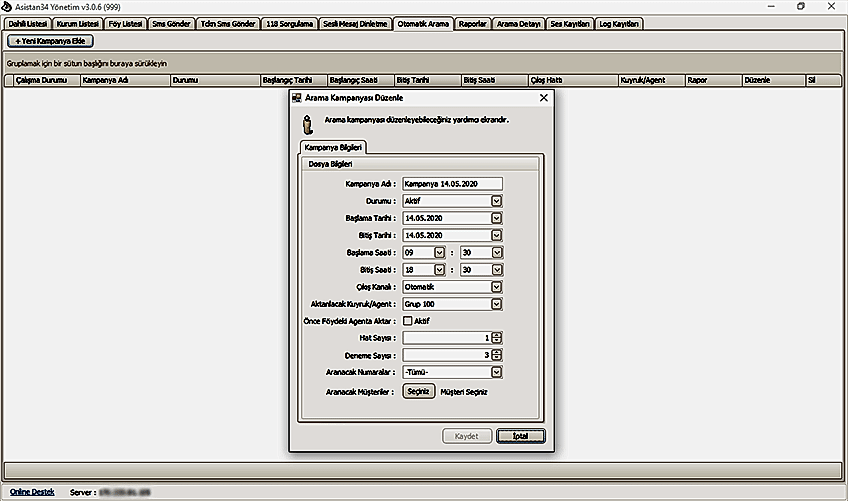Switch to the Raporlar tab
The height and width of the screenshot is (501, 848).
click(474, 23)
